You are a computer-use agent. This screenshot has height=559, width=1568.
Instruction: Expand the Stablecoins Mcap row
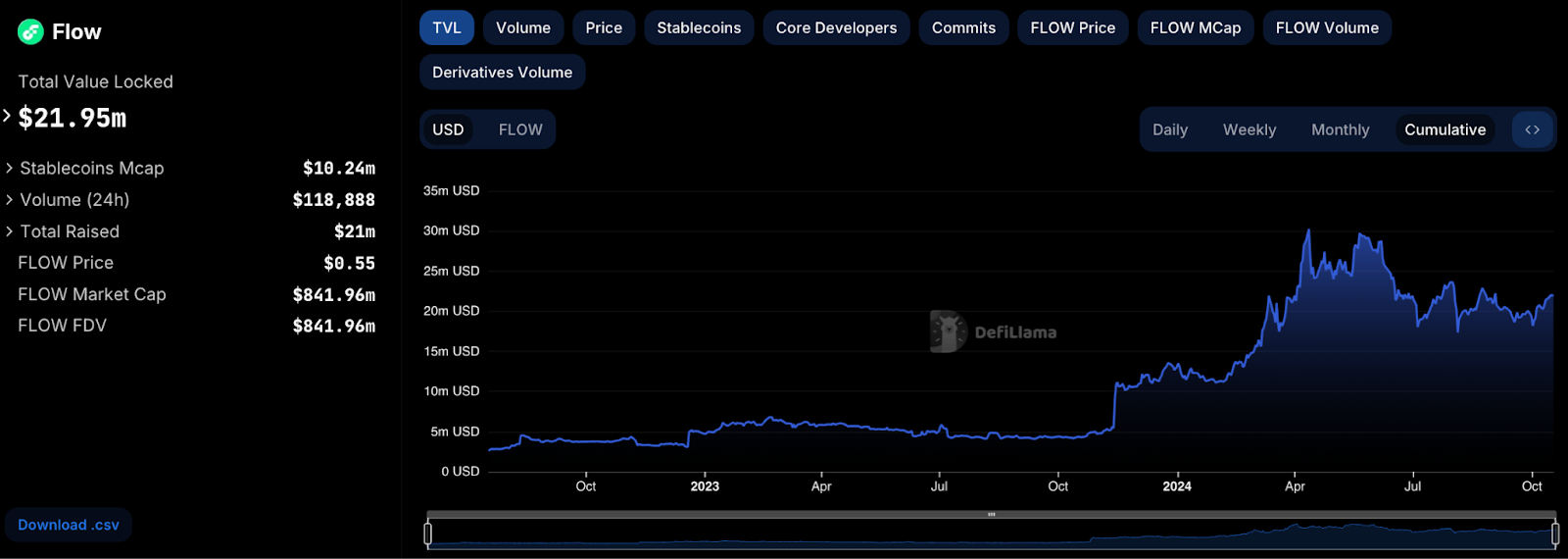point(9,168)
